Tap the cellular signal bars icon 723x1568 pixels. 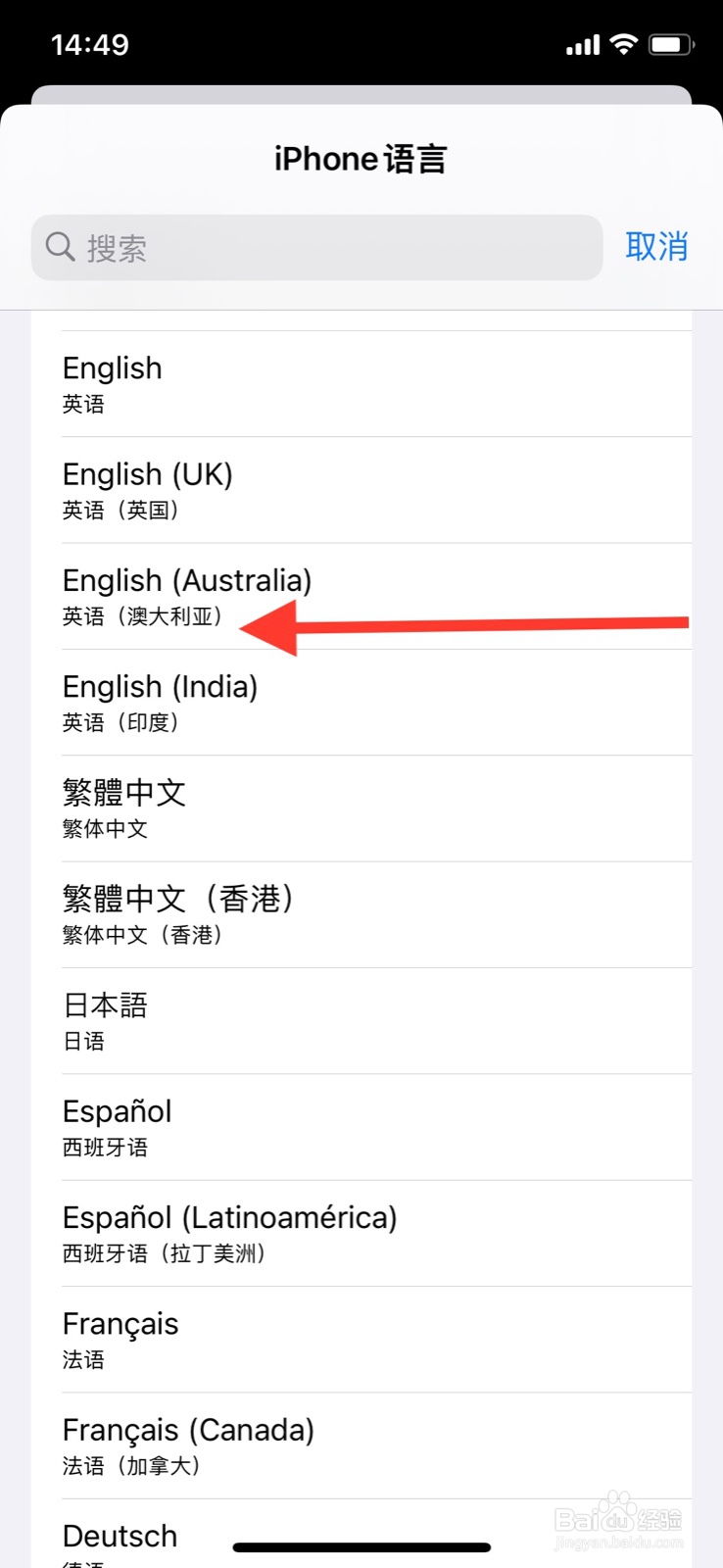(x=583, y=45)
